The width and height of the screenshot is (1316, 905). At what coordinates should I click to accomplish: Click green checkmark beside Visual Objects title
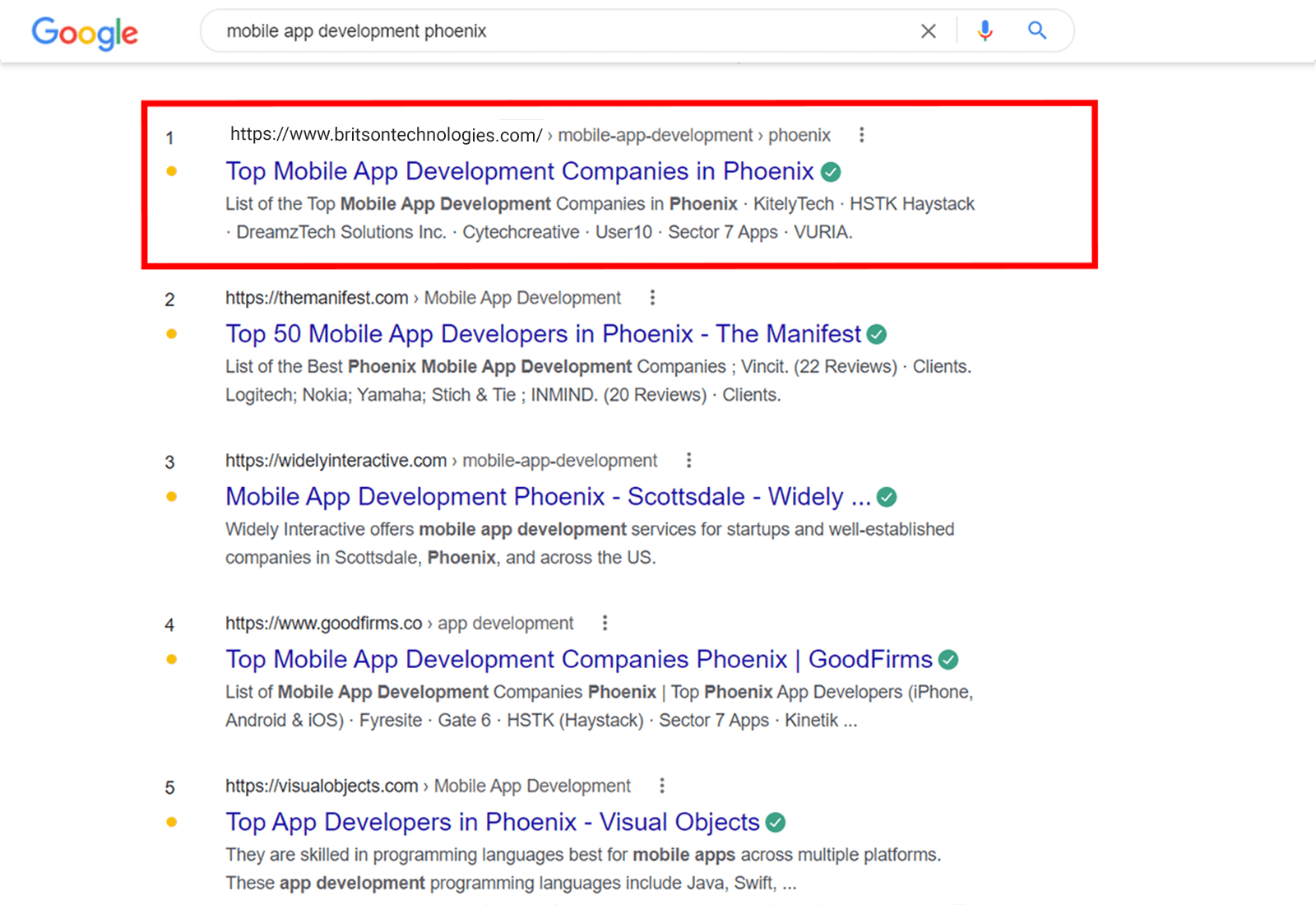tap(775, 823)
